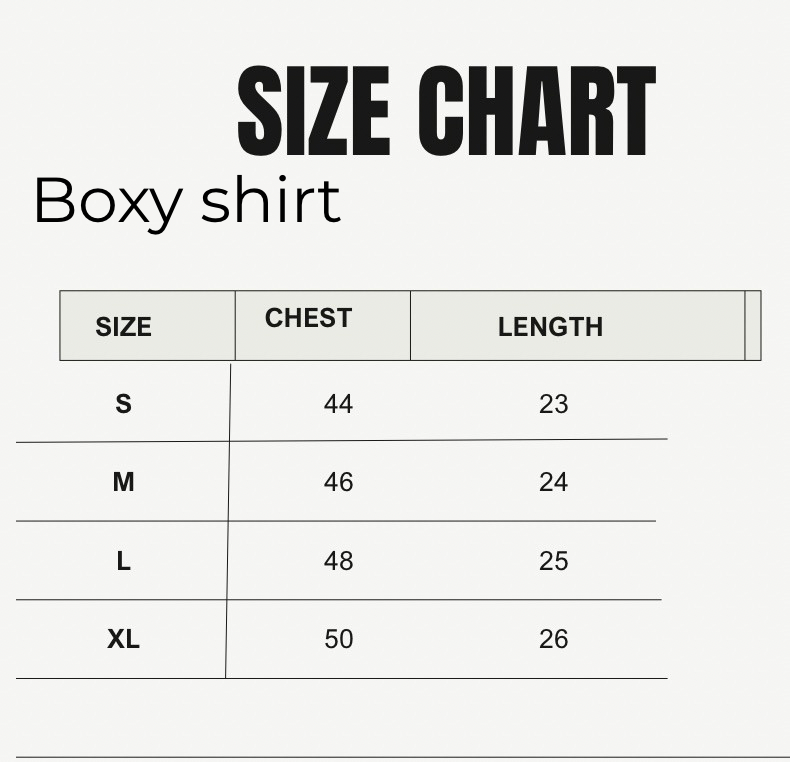The width and height of the screenshot is (790, 762).
Task: Select the LENGTH column header
Action: tap(550, 327)
